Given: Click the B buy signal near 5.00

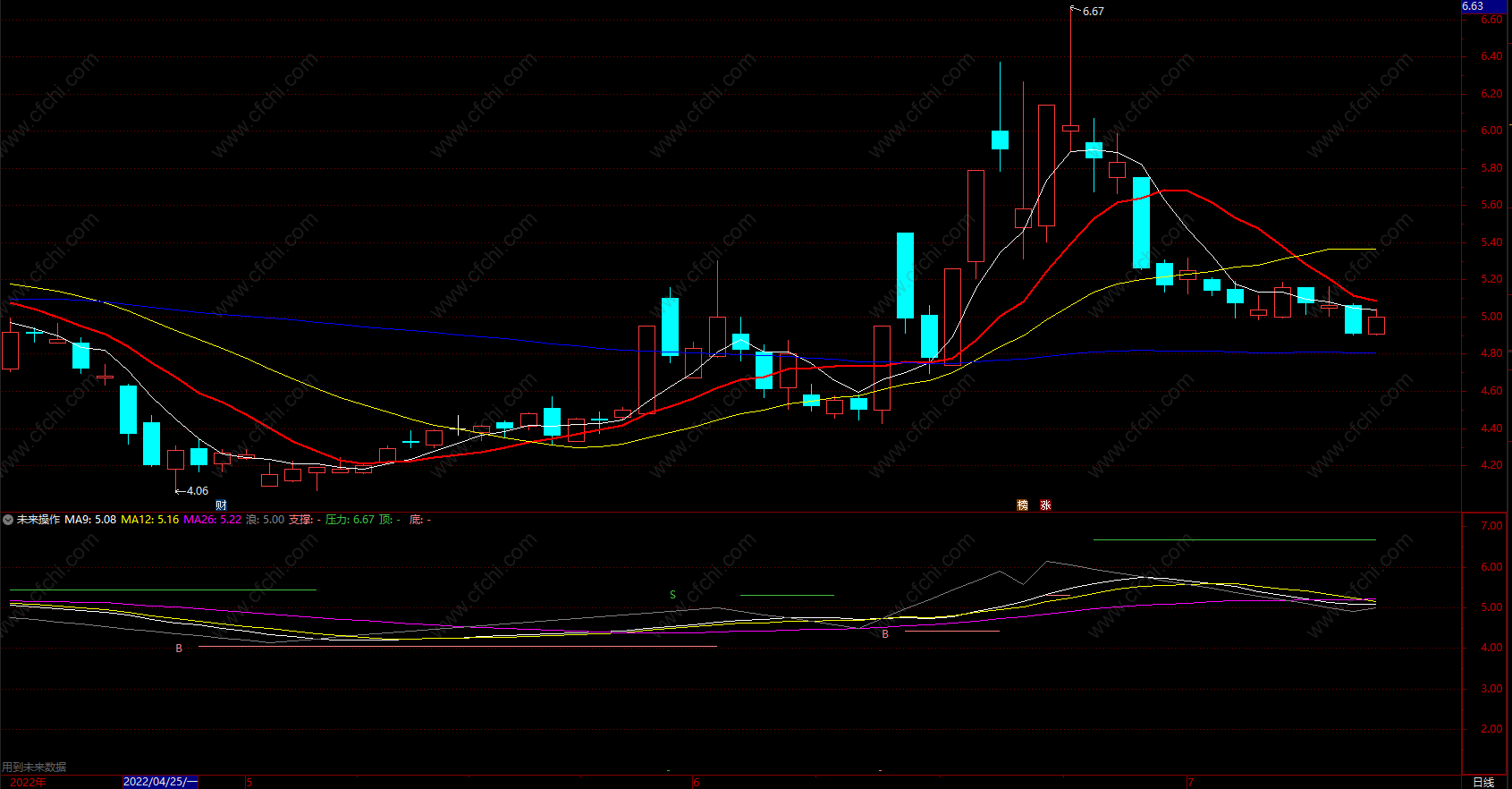Looking at the screenshot, I should 885,634.
